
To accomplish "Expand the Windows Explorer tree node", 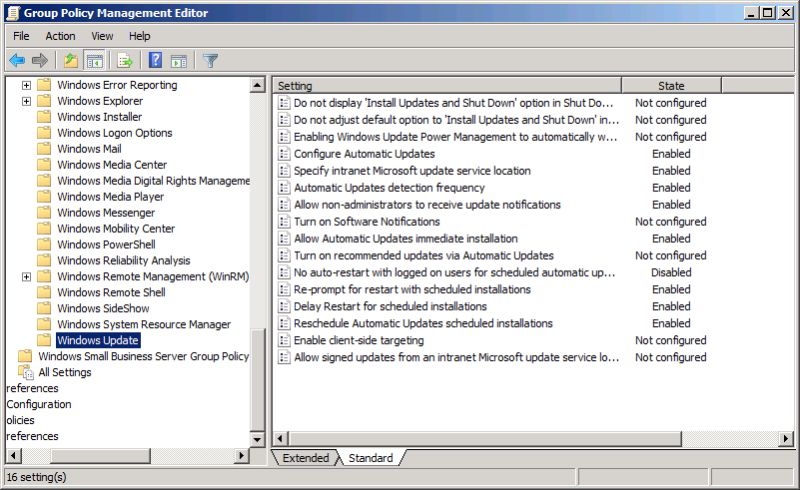I will [26, 101].
